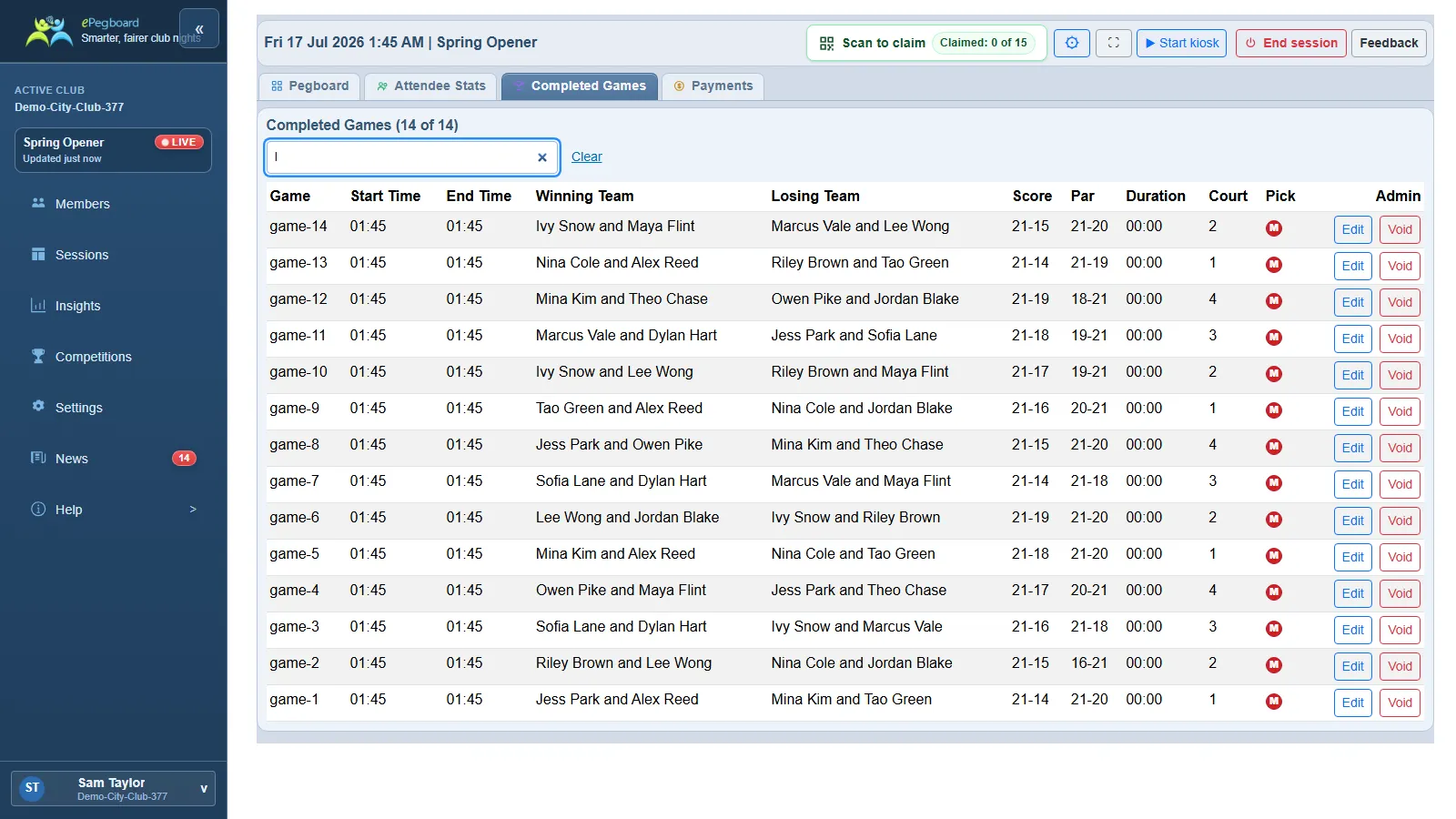Click the pick icon for game-5
The image size is (1456, 819).
point(1274,556)
